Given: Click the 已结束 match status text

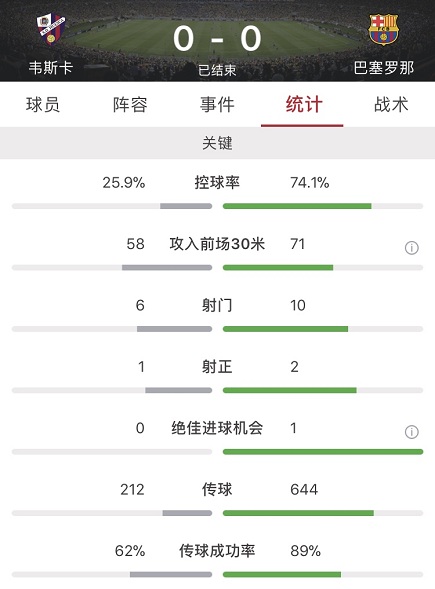Looking at the screenshot, I should click(218, 70).
